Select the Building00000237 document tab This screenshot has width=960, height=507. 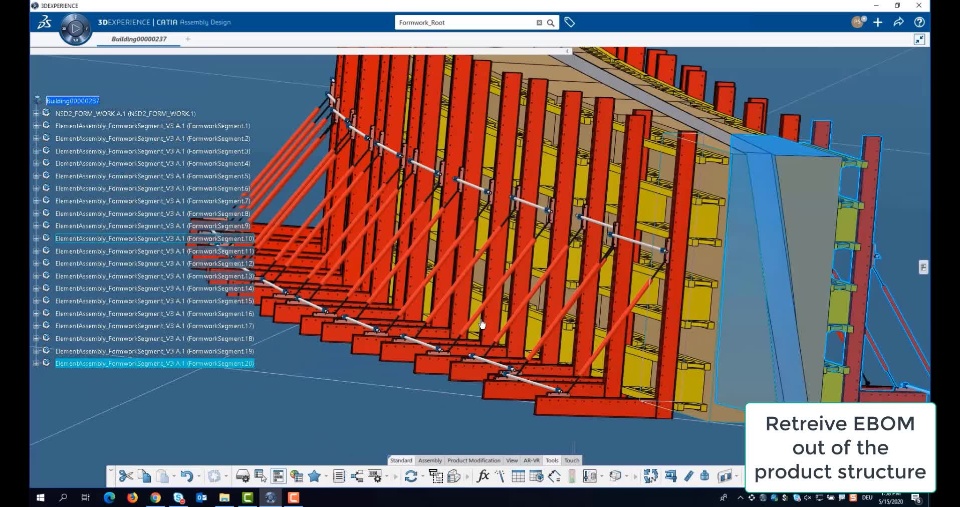click(138, 39)
